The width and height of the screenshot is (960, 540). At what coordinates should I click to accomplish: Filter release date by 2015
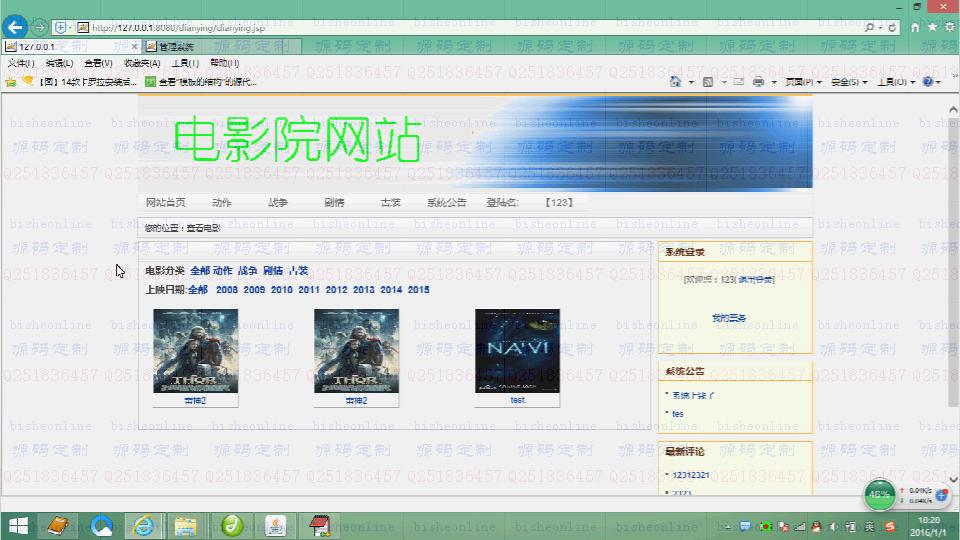[419, 290]
